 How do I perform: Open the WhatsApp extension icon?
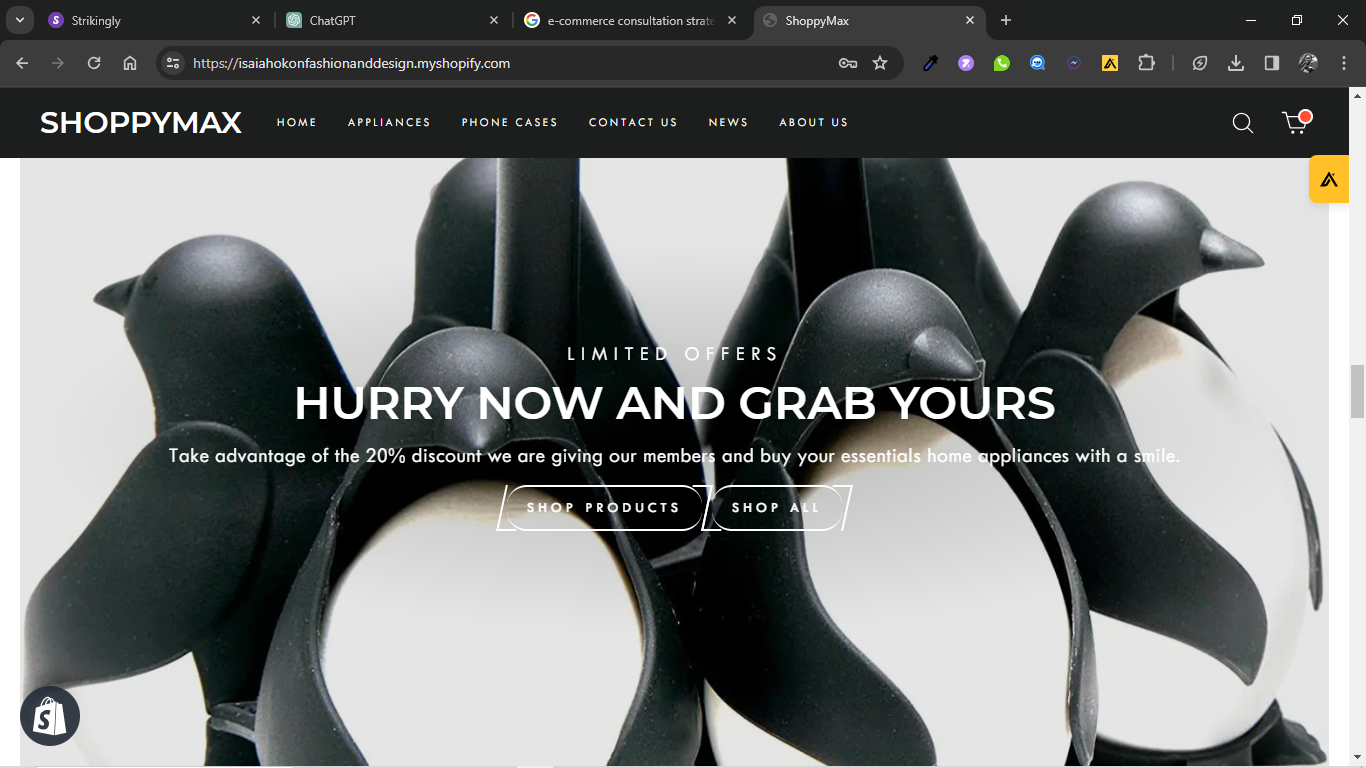[x=1002, y=63]
